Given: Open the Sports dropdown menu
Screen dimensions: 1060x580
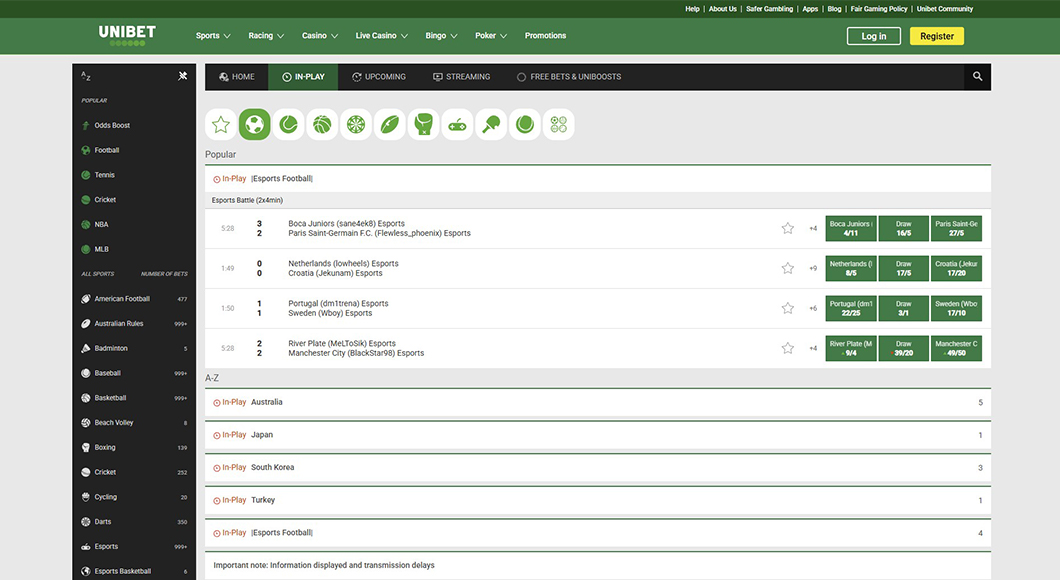Looking at the screenshot, I should (x=213, y=36).
